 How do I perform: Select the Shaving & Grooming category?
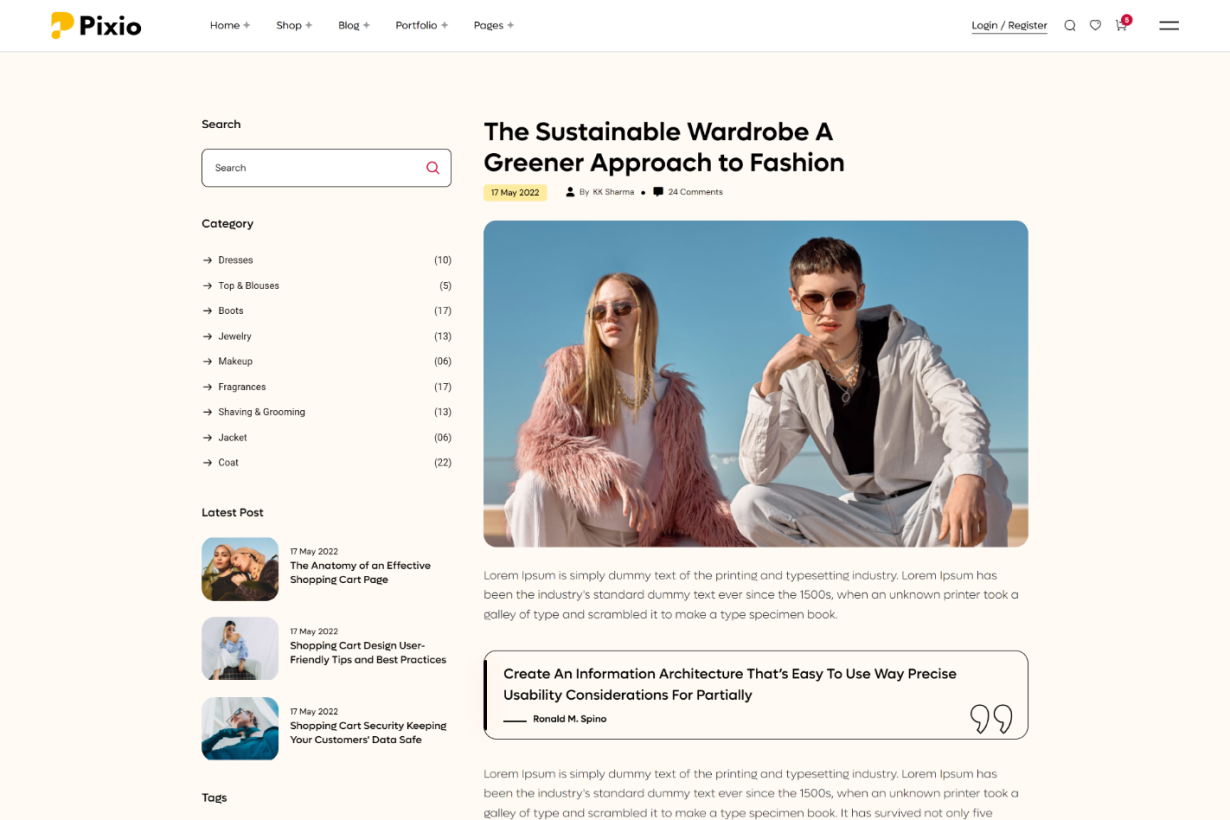click(x=261, y=412)
